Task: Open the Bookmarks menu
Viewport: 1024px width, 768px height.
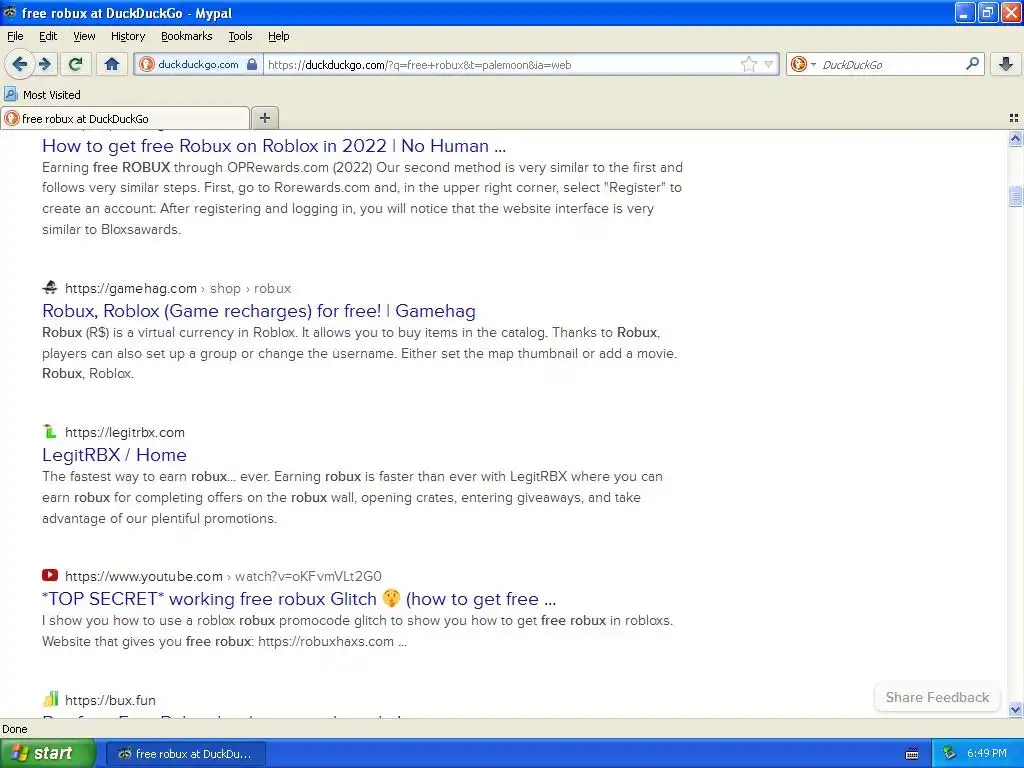Action: click(186, 36)
